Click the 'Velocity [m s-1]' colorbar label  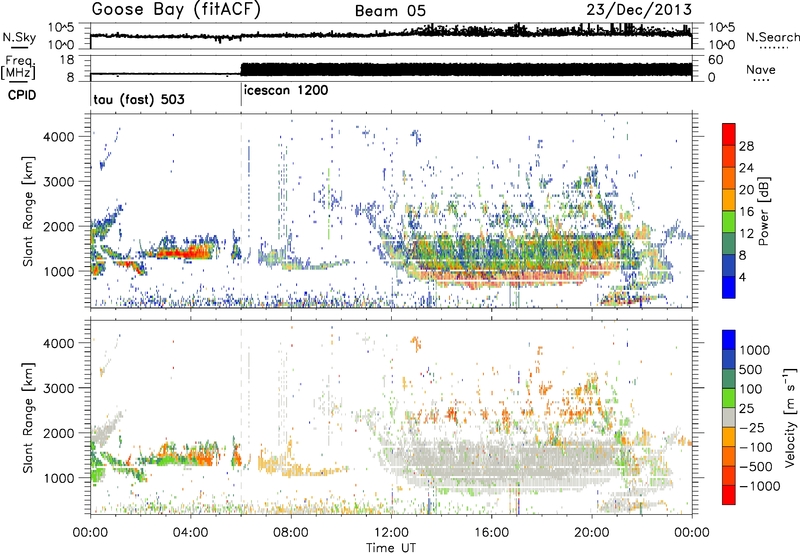[x=790, y=417]
